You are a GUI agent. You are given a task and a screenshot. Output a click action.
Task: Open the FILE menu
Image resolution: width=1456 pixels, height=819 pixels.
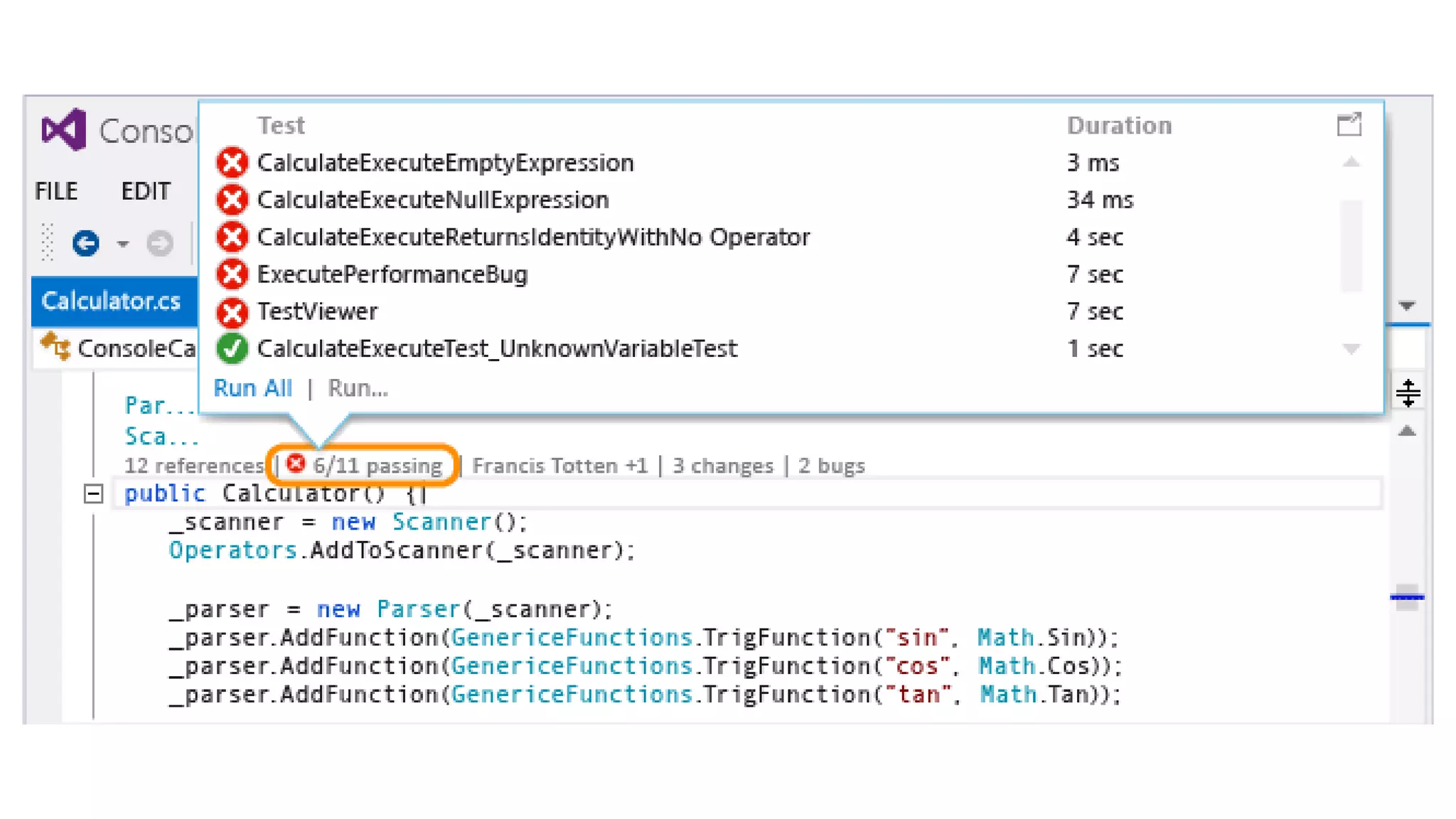tap(56, 191)
